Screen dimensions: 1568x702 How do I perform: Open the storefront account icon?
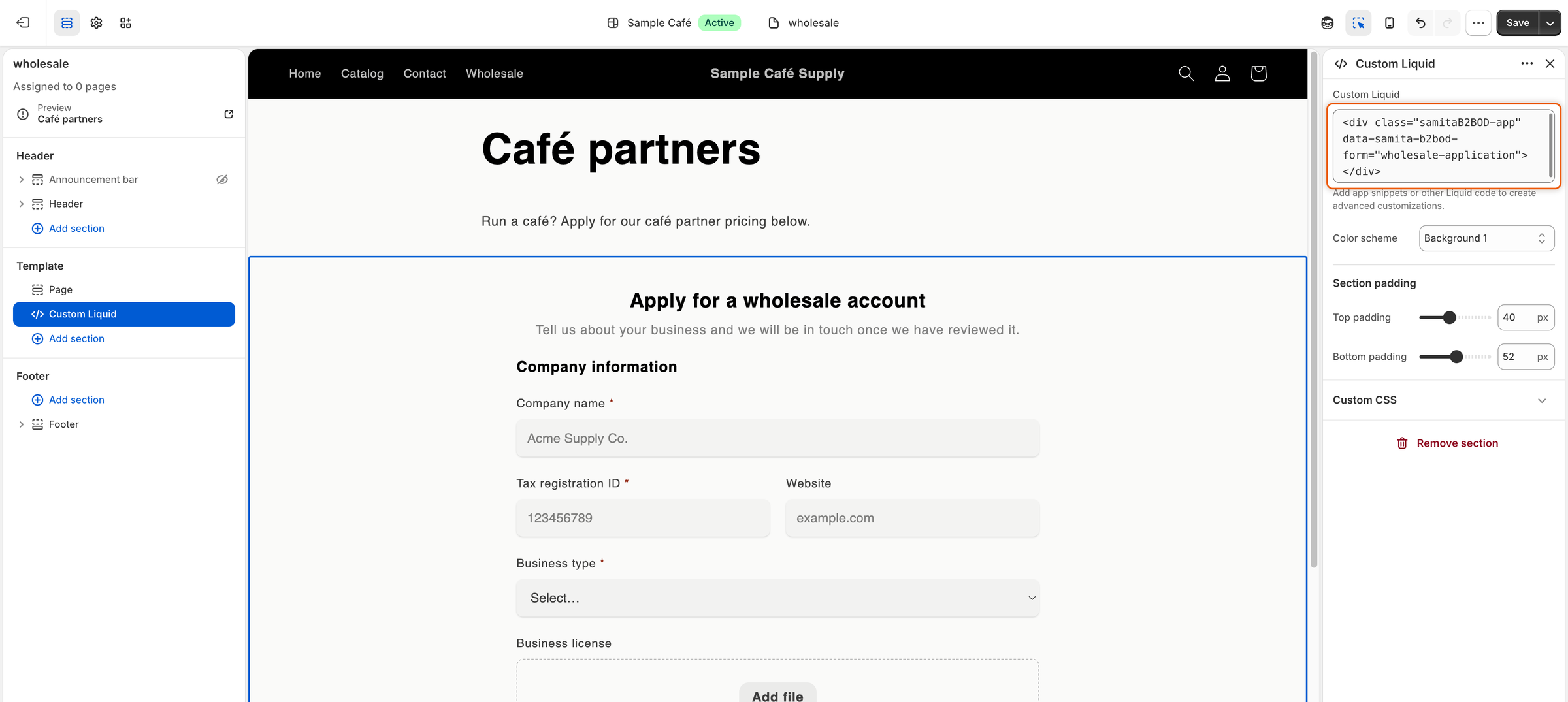tap(1222, 74)
